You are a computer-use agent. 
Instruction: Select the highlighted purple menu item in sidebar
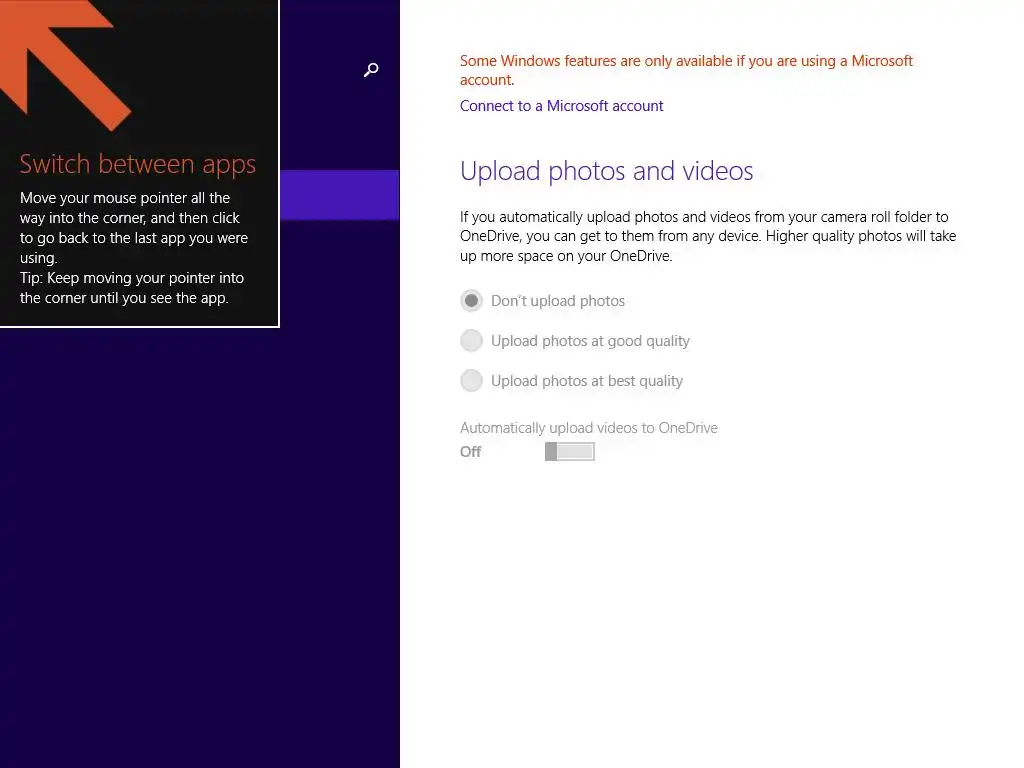pyautogui.click(x=340, y=195)
